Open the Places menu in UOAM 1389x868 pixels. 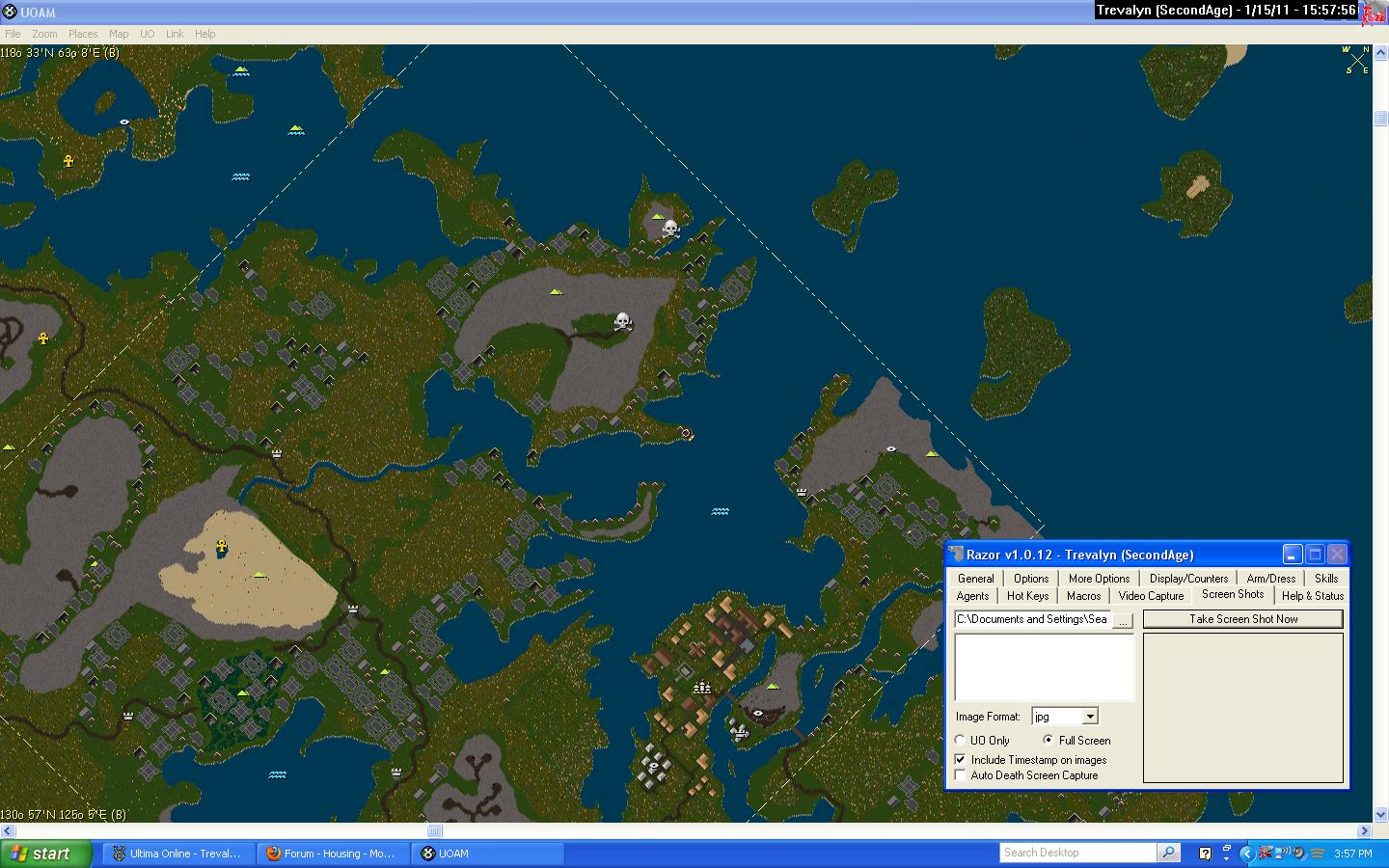coord(83,34)
